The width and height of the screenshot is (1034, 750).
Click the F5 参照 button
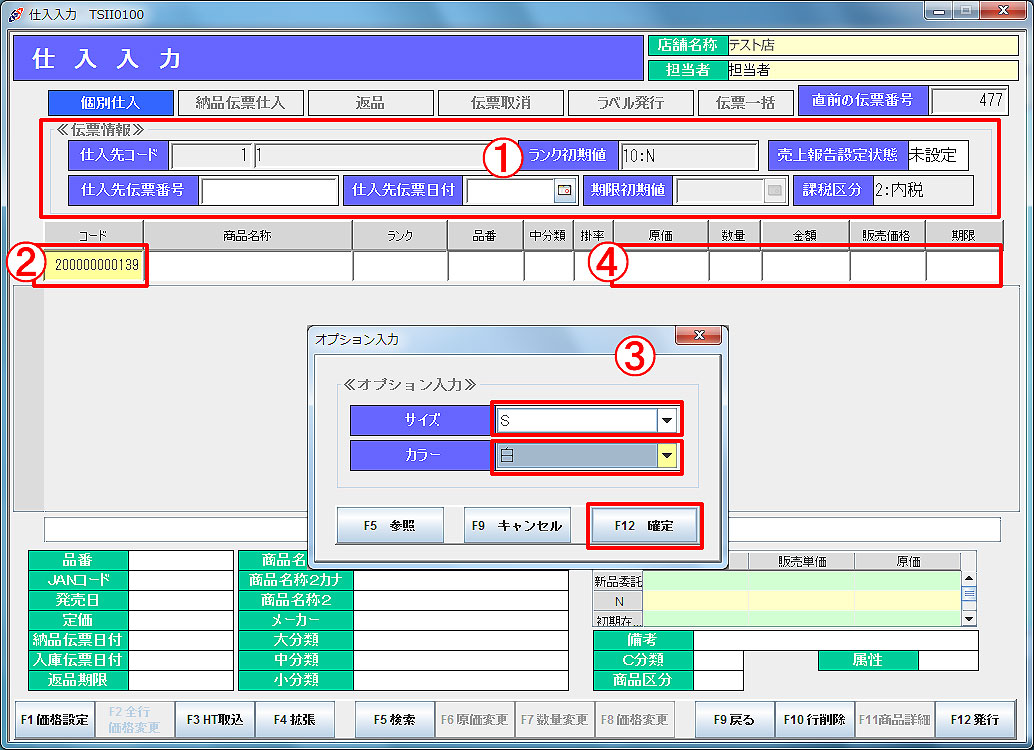coord(389,525)
